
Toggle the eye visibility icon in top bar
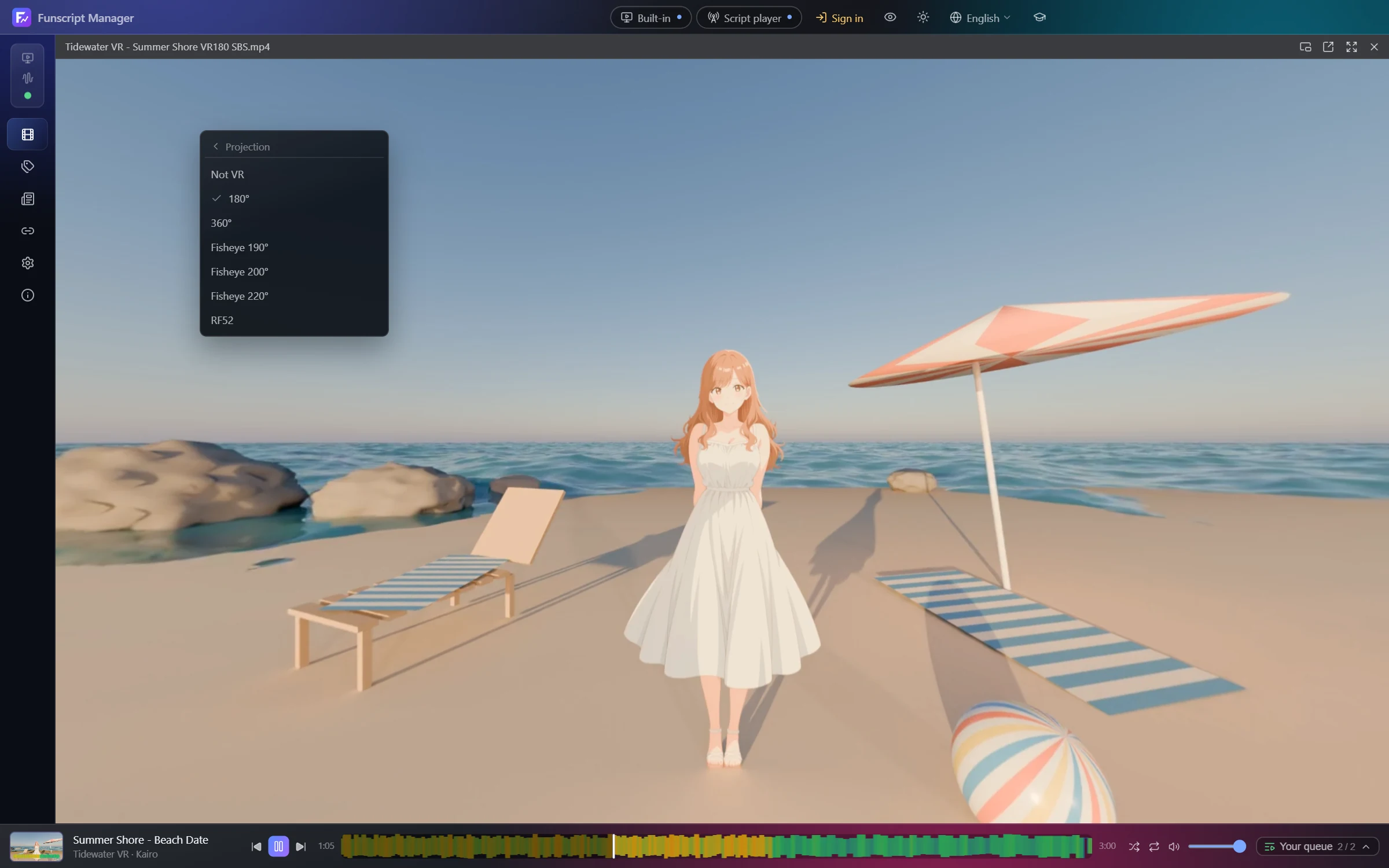(890, 17)
